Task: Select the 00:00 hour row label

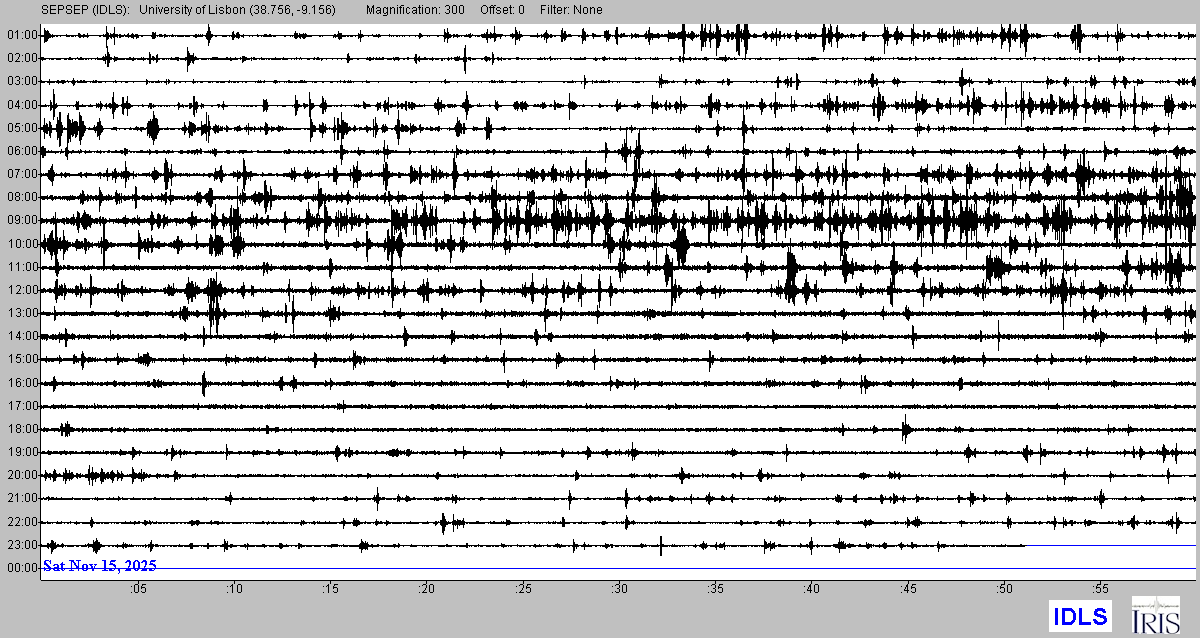Action: pos(22,568)
